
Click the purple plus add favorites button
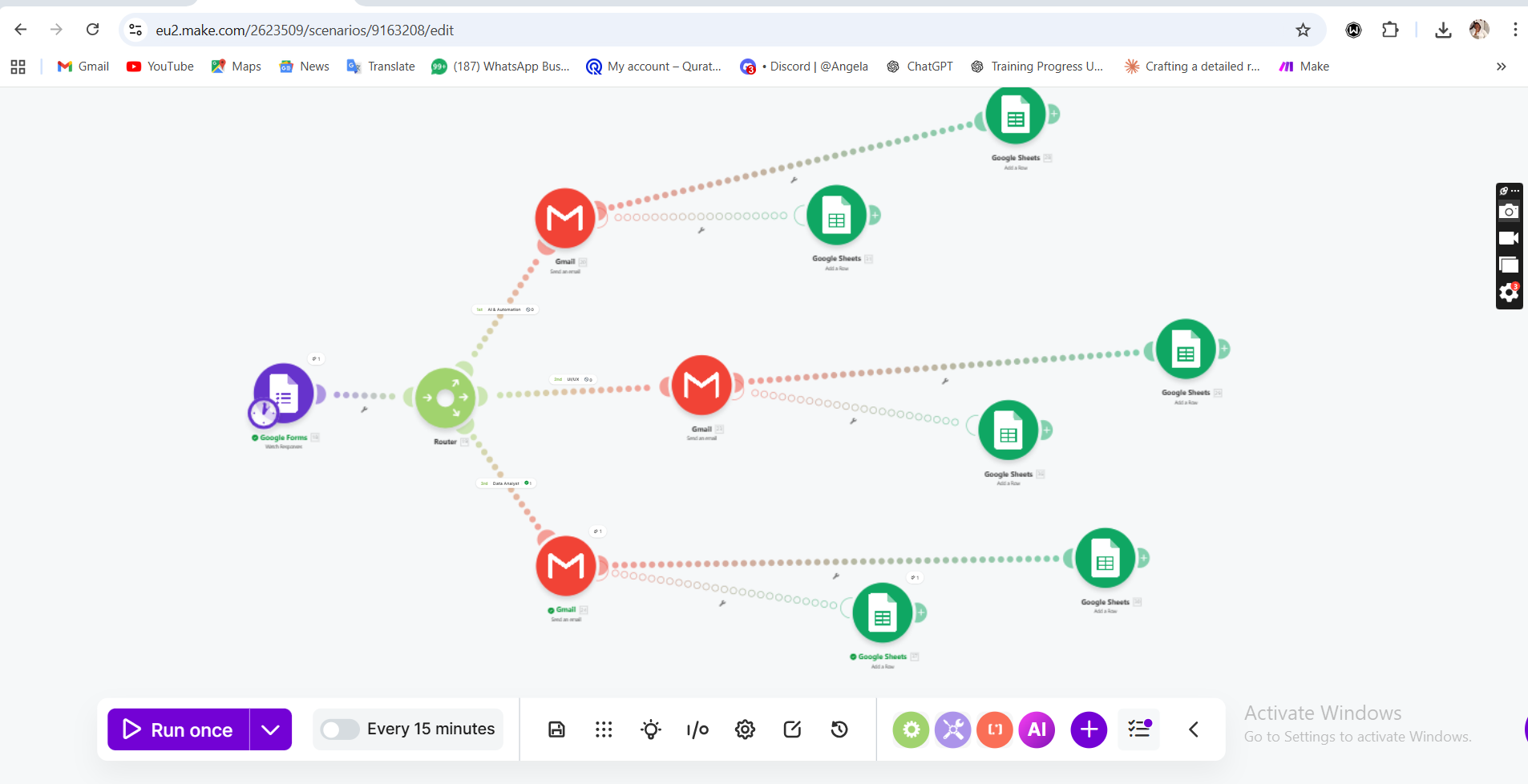click(1089, 729)
